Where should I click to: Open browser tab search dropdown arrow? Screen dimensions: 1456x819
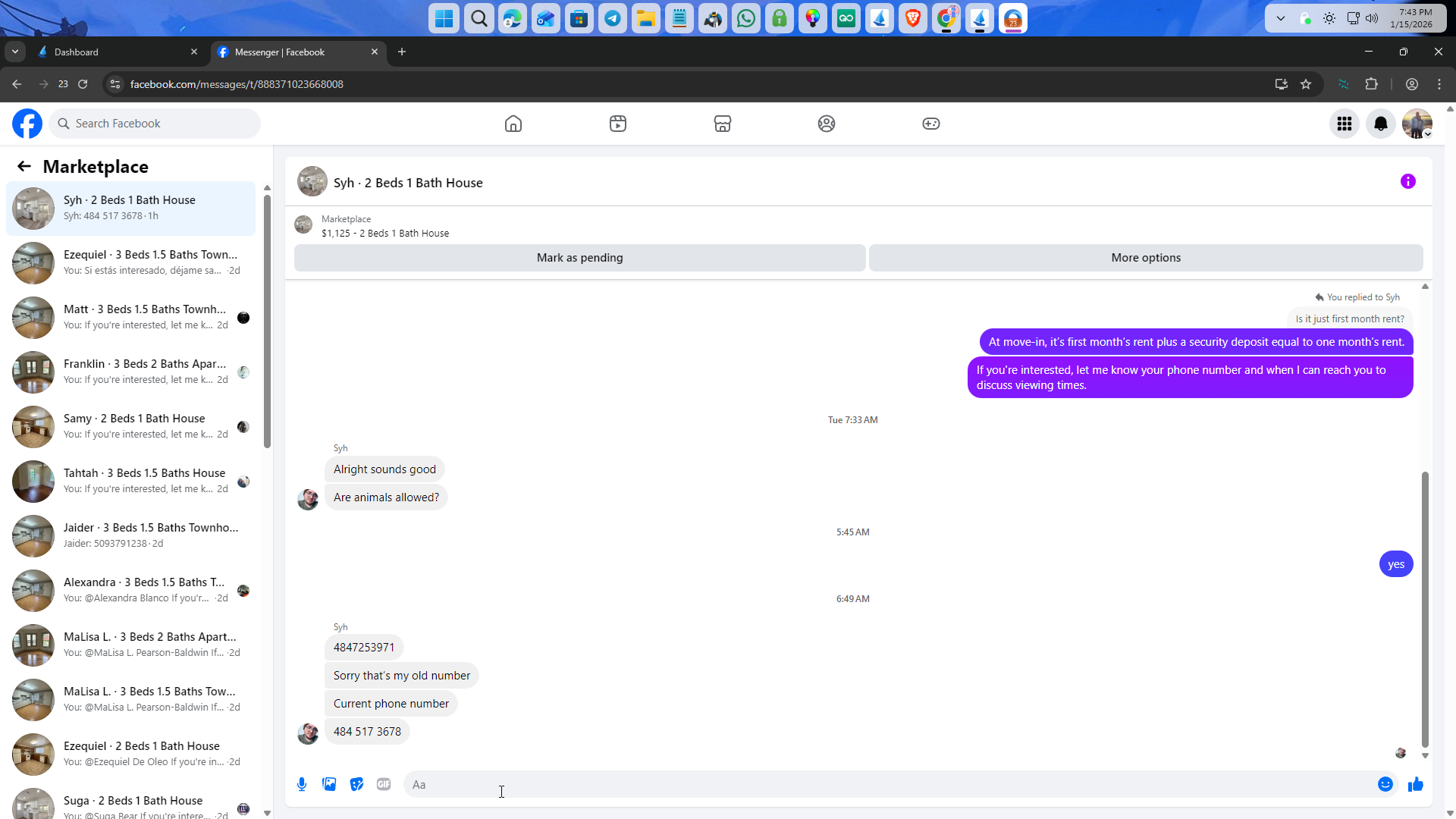click(15, 52)
